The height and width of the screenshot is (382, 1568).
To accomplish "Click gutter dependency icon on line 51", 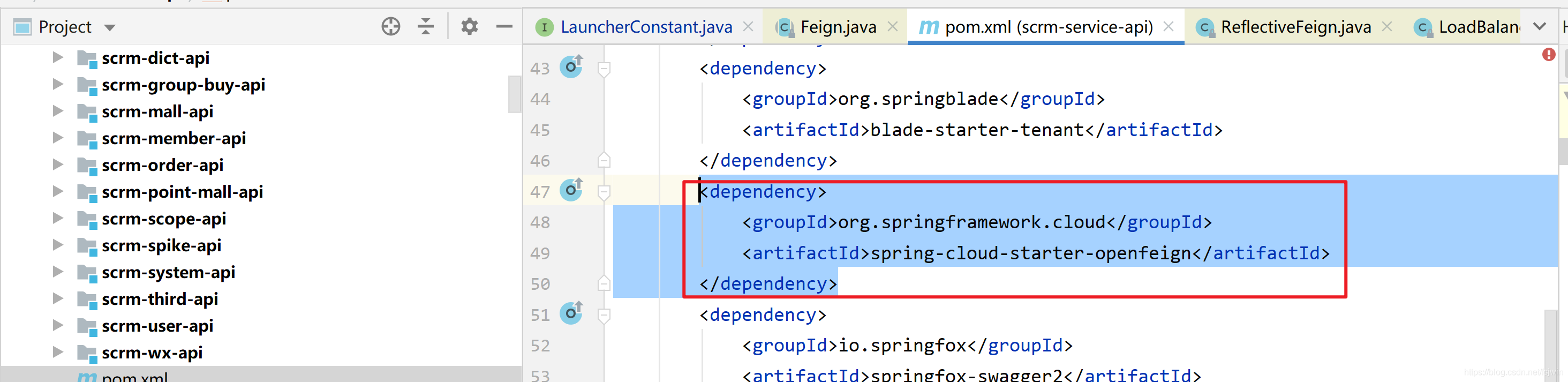I will 571,312.
